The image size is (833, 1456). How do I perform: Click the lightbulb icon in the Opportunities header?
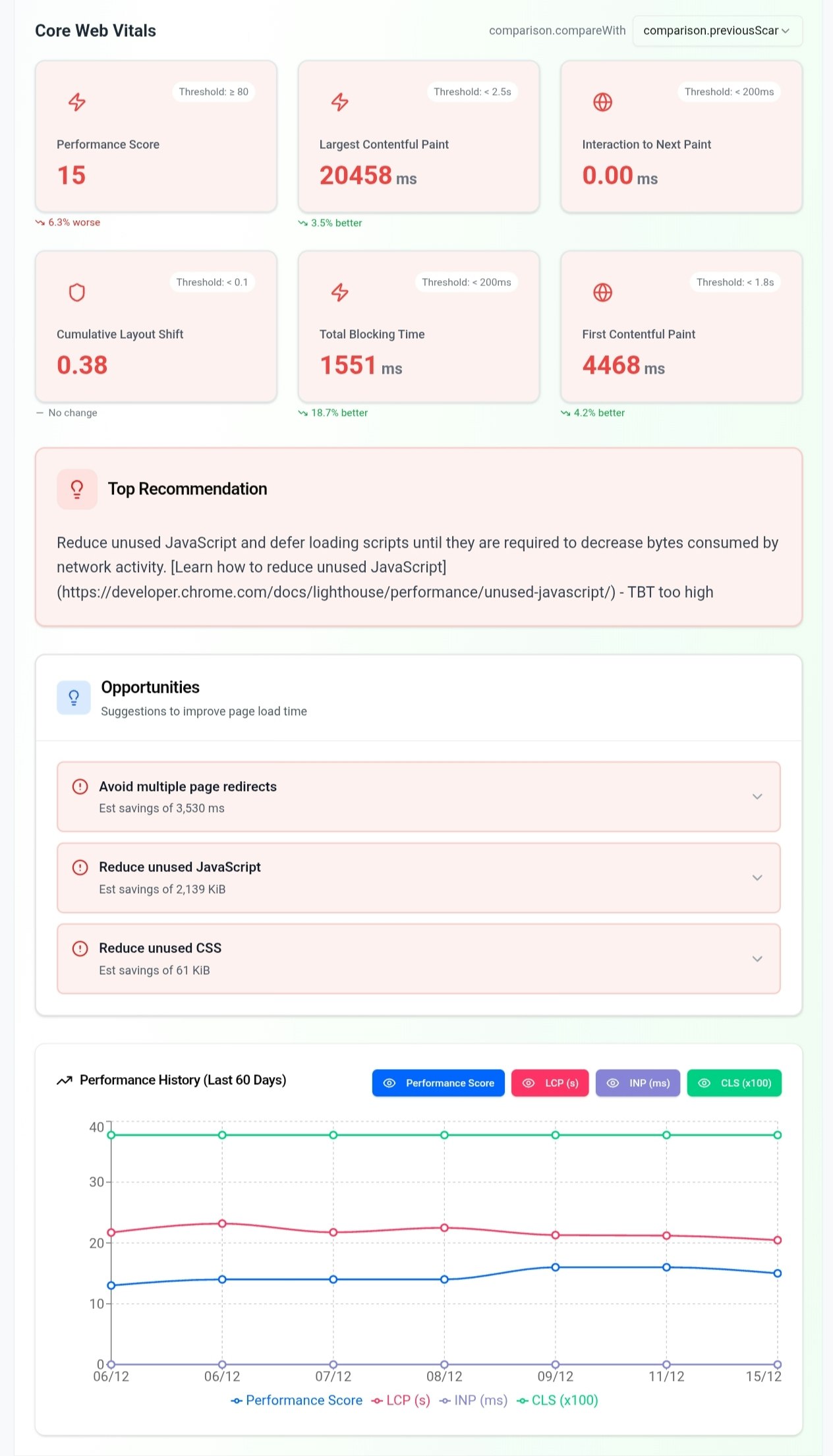pyautogui.click(x=74, y=697)
